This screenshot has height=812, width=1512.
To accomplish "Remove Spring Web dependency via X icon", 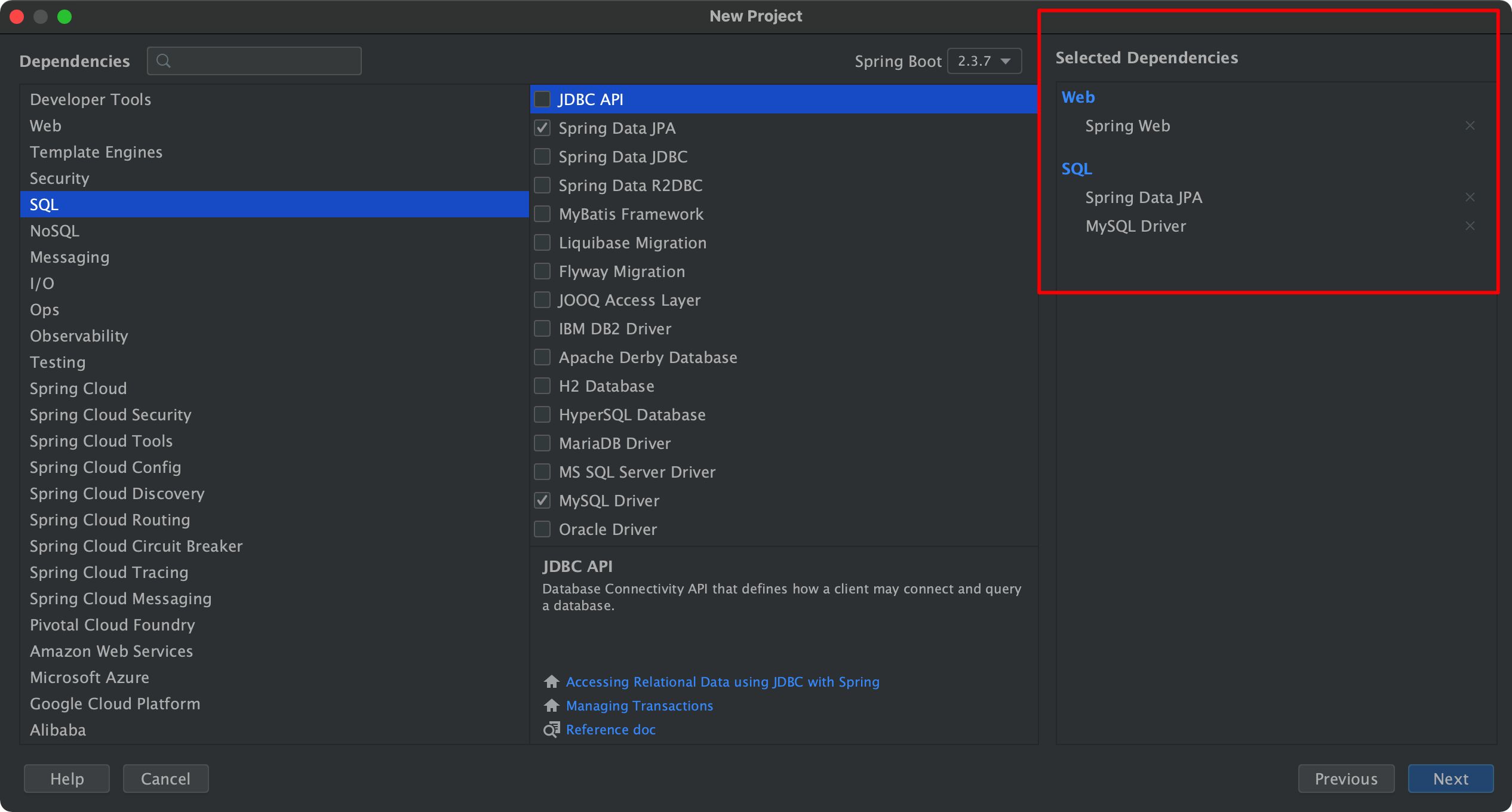I will (1470, 125).
